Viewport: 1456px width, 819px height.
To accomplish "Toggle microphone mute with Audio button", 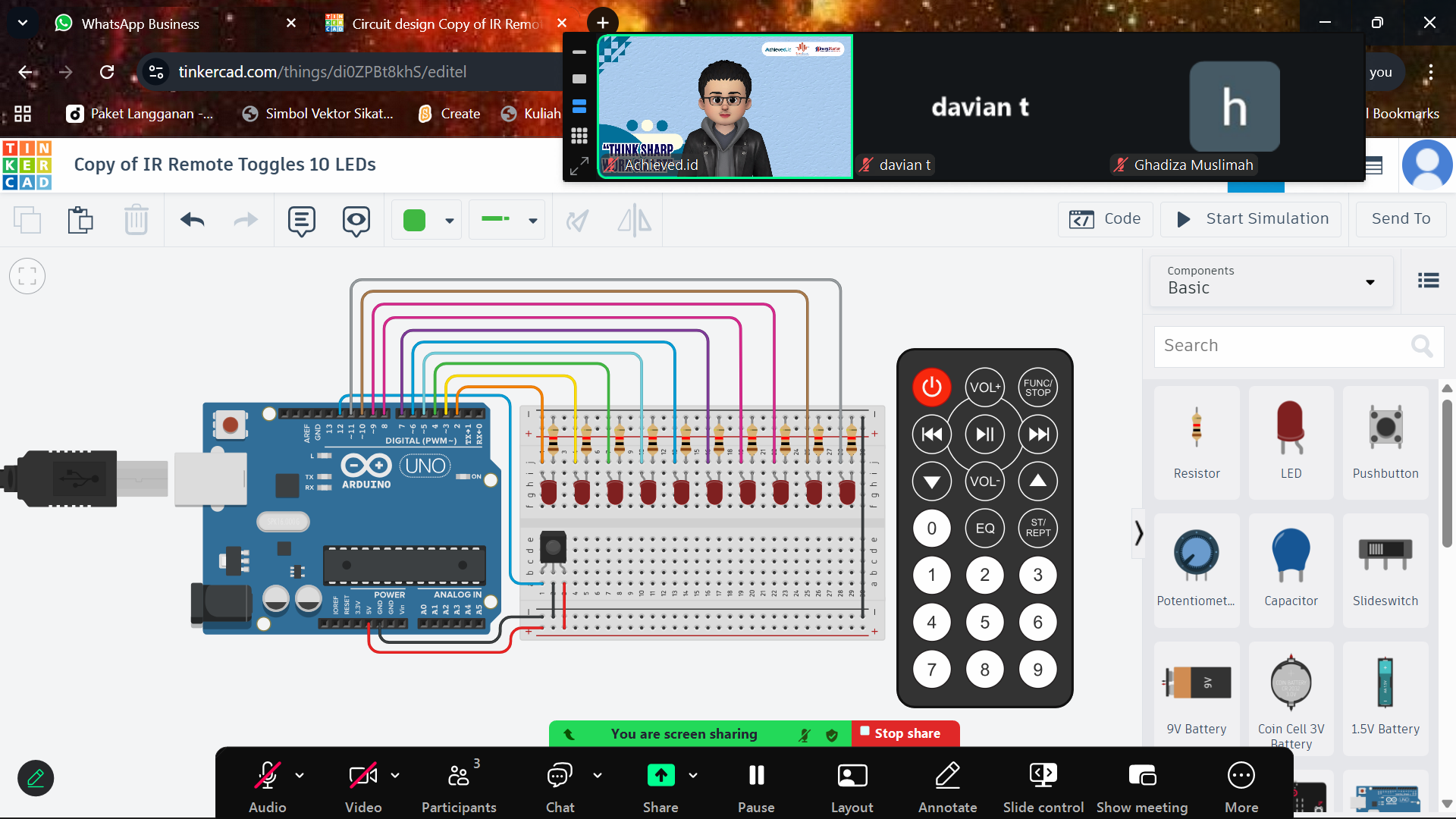I will pyautogui.click(x=267, y=786).
